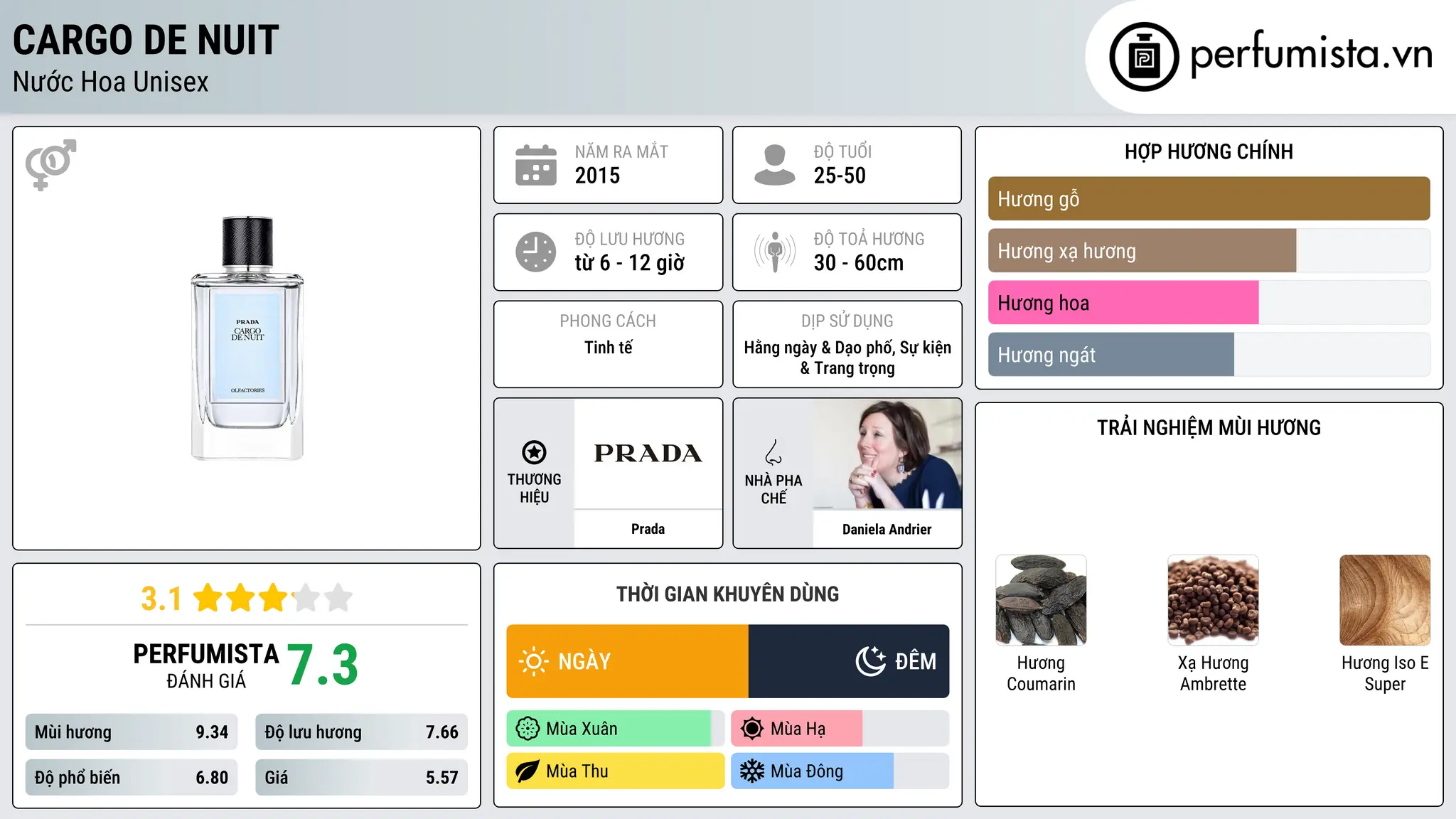Click the DỊP SỬ DỤNG label
Viewport: 1456px width, 819px height.
(847, 321)
